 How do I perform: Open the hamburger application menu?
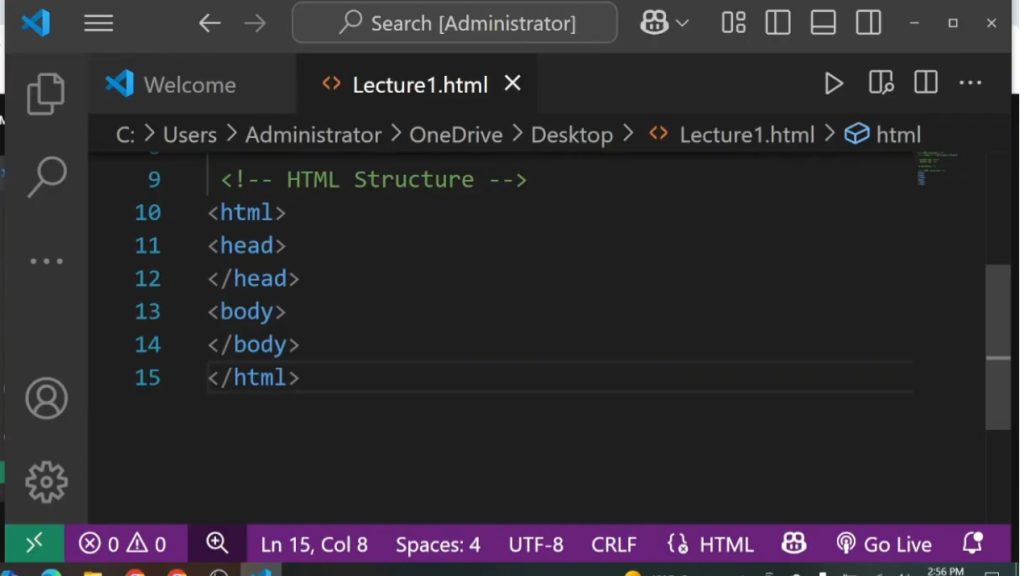(99, 24)
